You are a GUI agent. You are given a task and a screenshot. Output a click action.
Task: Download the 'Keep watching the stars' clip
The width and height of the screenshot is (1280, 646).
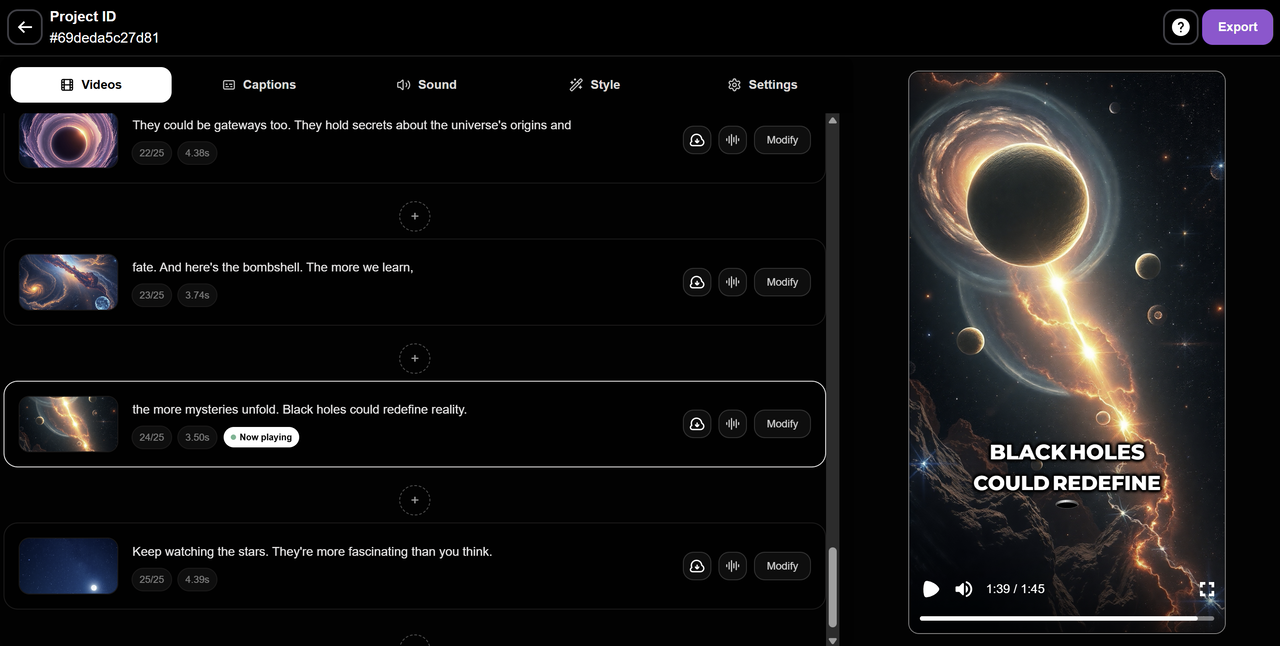[x=697, y=566]
